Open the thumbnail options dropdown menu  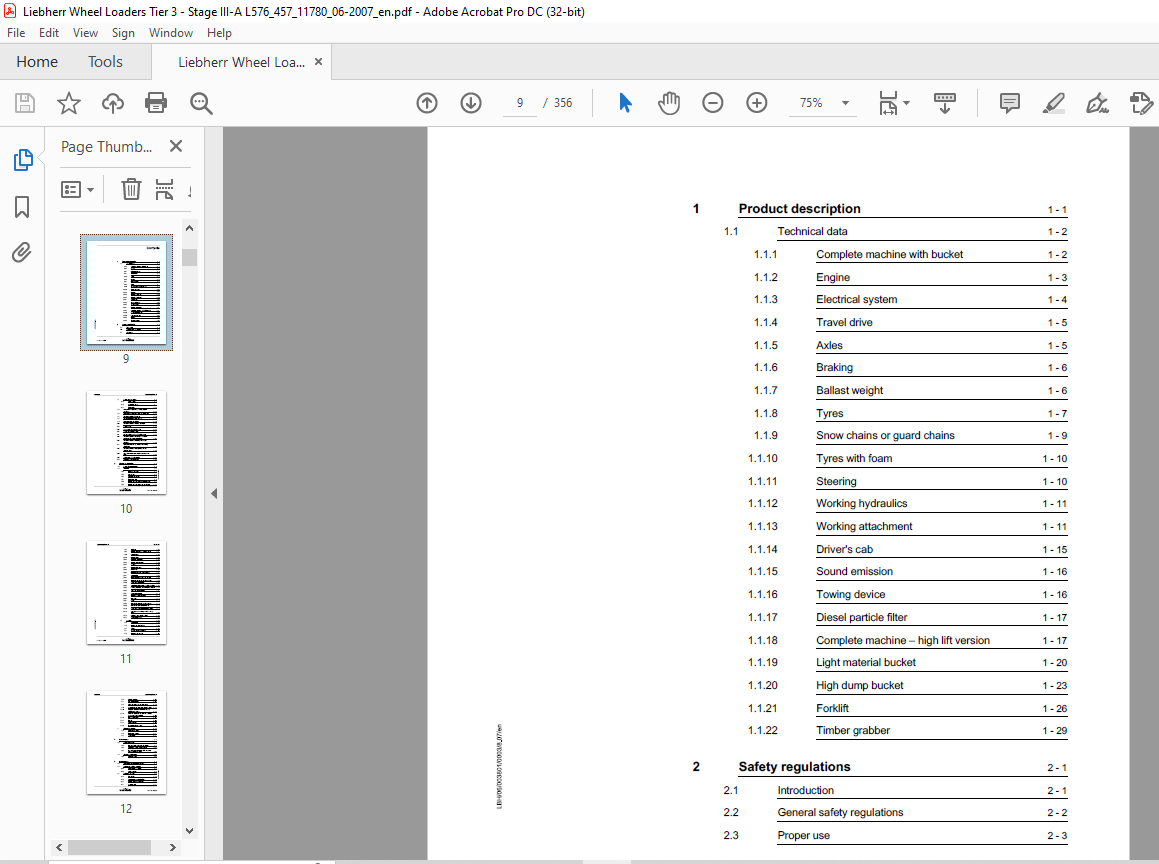pyautogui.click(x=78, y=190)
